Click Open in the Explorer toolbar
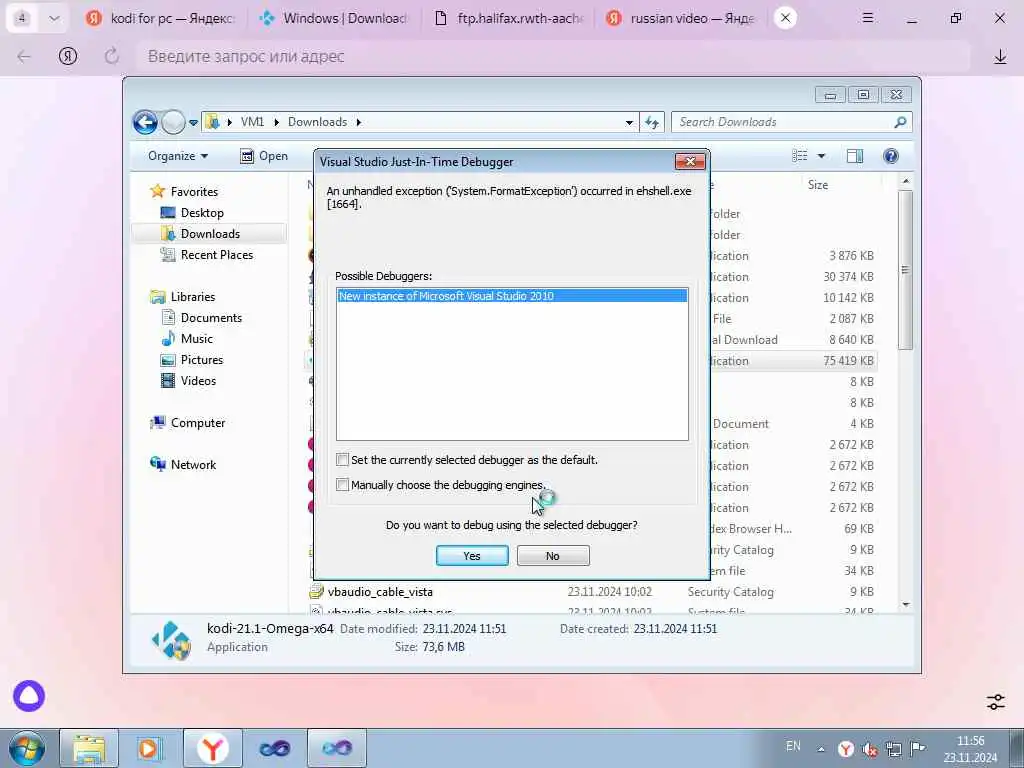This screenshot has height=768, width=1024. [x=264, y=155]
